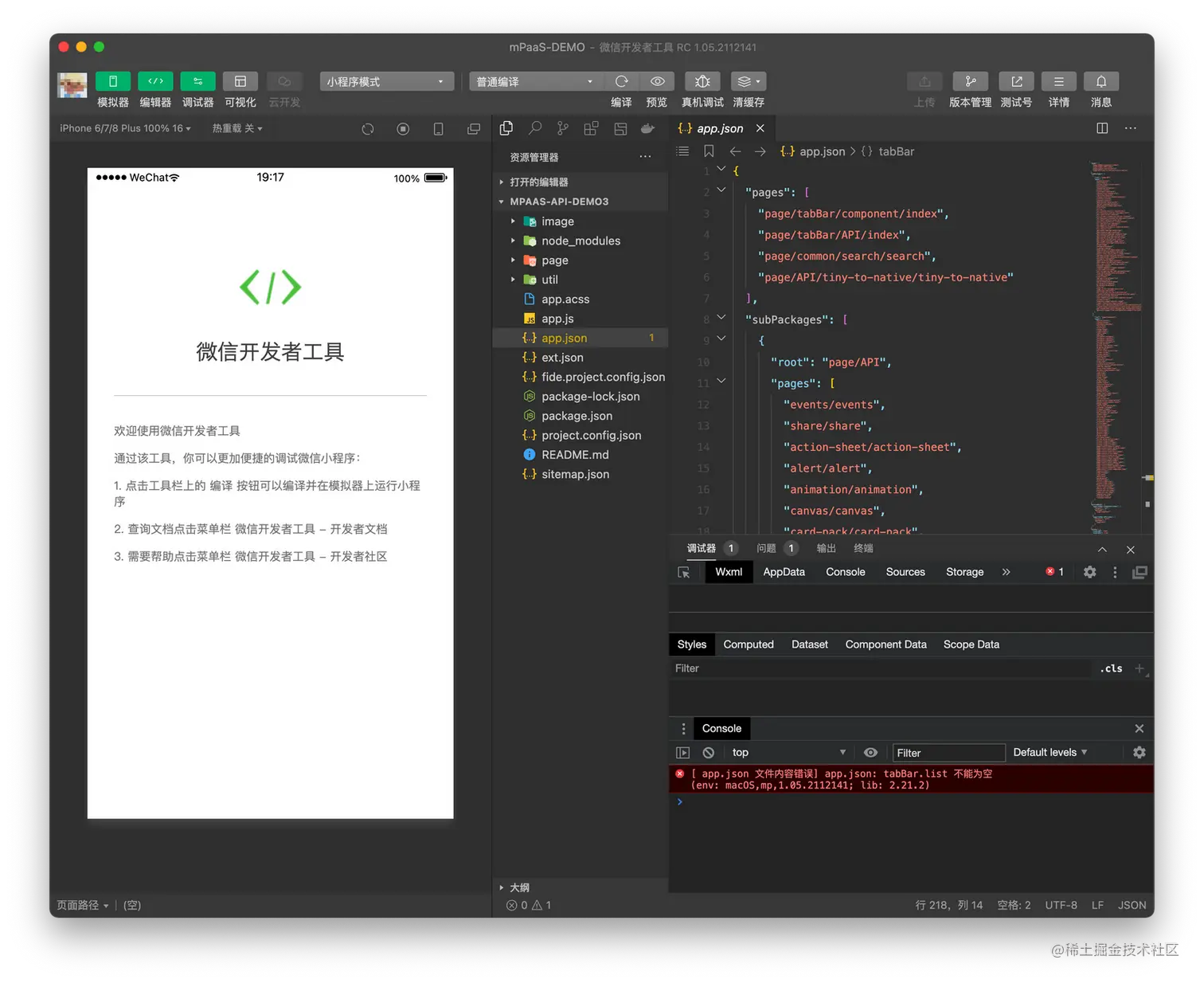
Task: Toggle the editor (编辑器) panel button
Action: click(155, 81)
